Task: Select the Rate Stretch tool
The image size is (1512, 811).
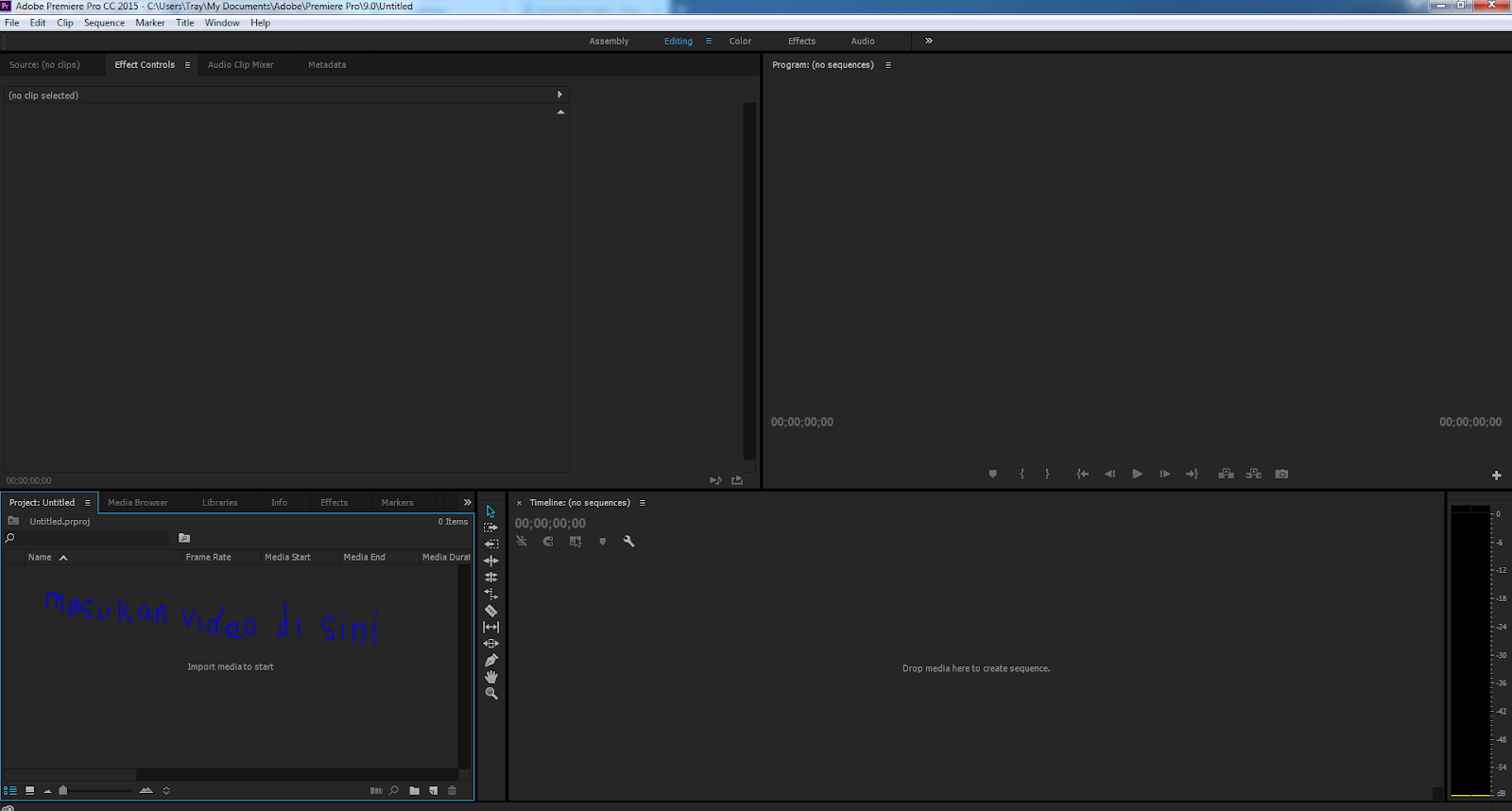Action: point(490,594)
